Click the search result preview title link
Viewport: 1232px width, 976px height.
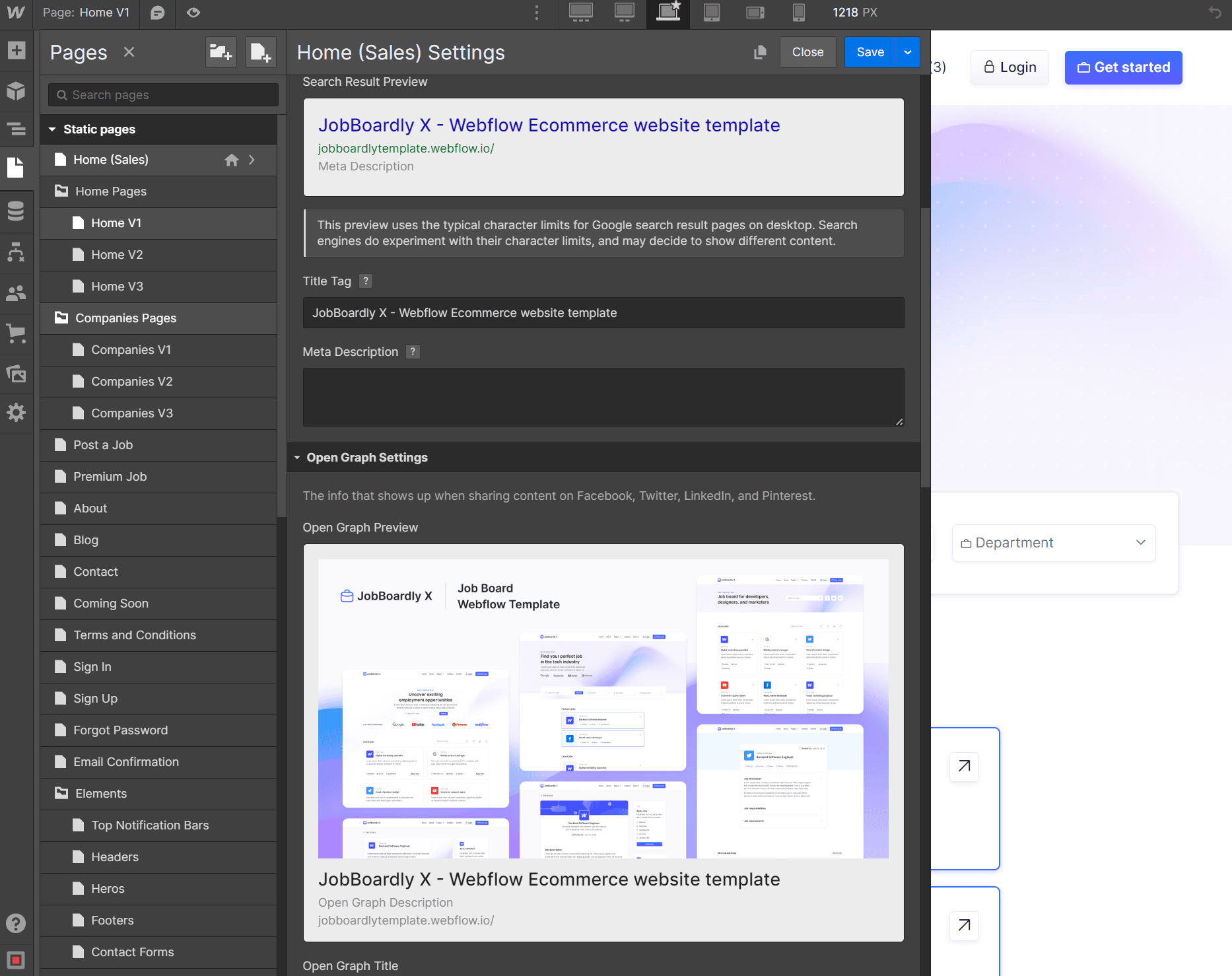point(549,125)
